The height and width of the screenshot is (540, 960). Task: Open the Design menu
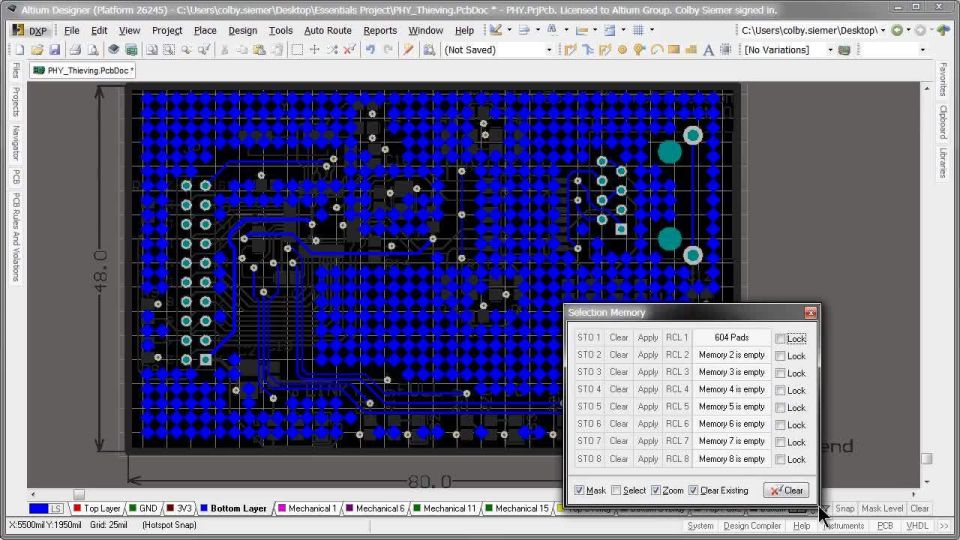(x=242, y=30)
